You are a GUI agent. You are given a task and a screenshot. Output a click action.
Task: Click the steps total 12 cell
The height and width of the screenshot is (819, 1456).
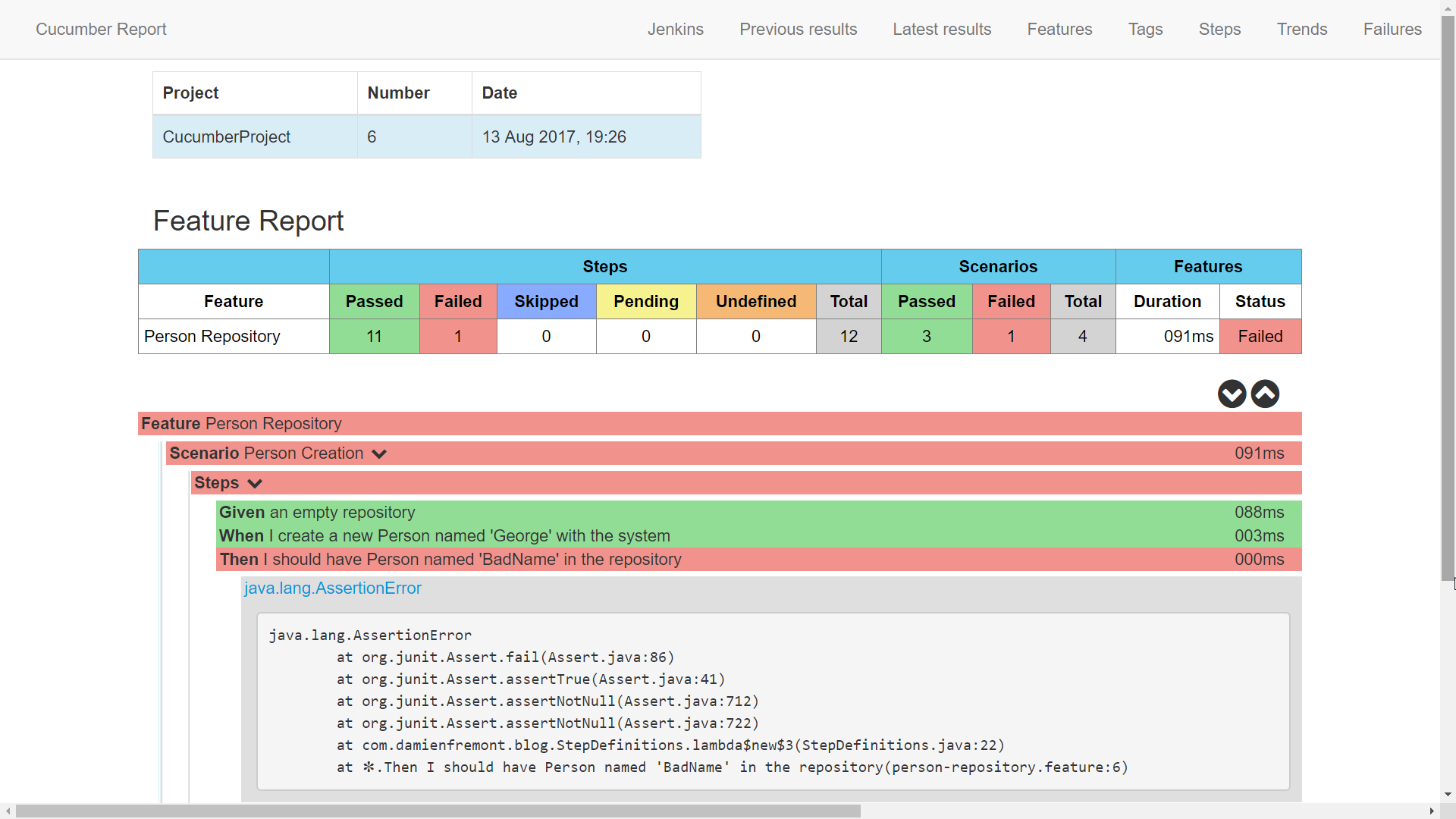849,337
